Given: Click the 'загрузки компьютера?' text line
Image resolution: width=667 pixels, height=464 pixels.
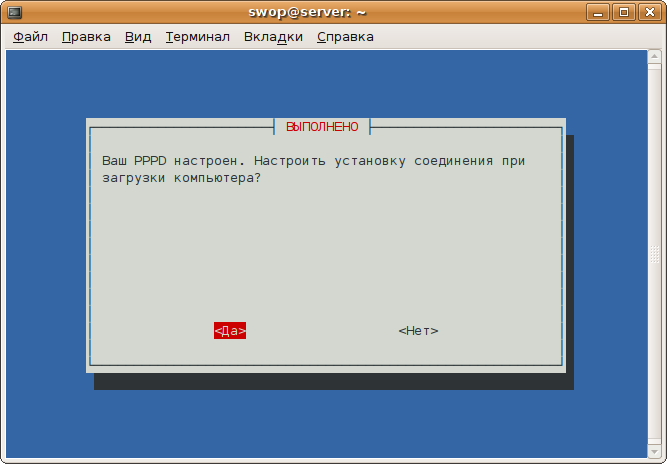Looking at the screenshot, I should click(x=182, y=178).
